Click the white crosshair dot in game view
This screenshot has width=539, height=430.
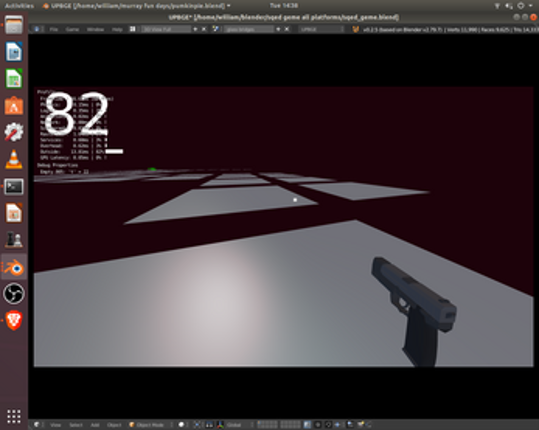(x=295, y=200)
